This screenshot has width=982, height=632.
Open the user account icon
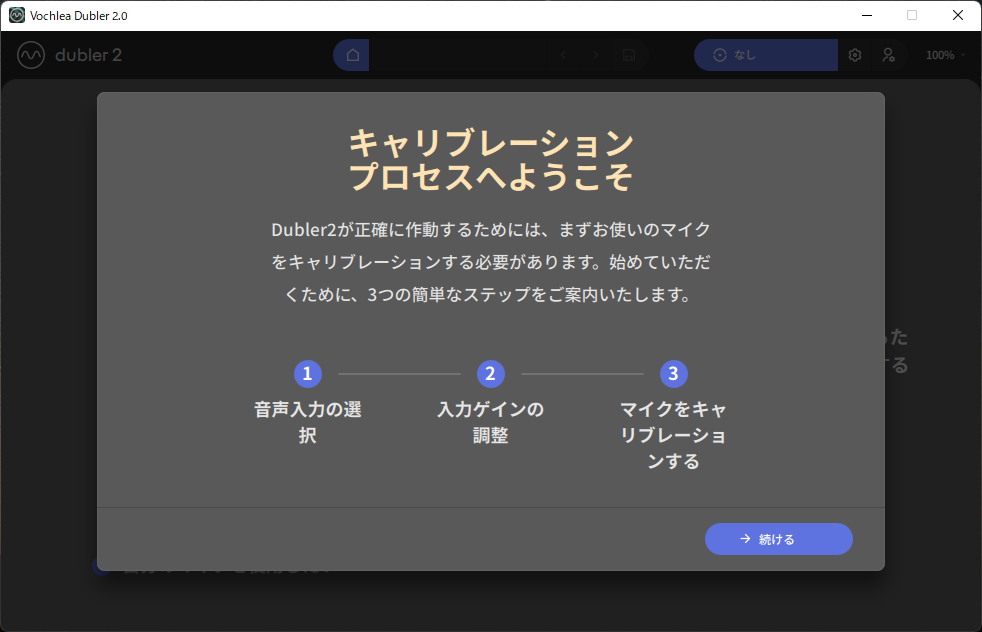[x=889, y=55]
